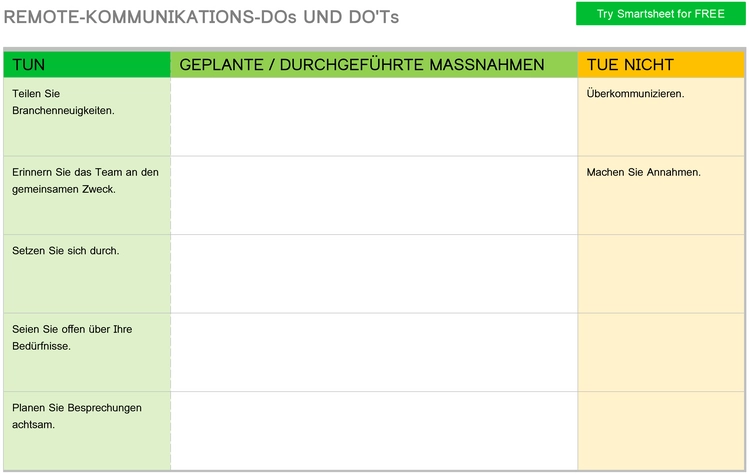The height and width of the screenshot is (474, 749).
Task: Click the title REMOTE-KOMMUNIKATIONS-DOs UND DO'Ts
Action: tap(201, 17)
